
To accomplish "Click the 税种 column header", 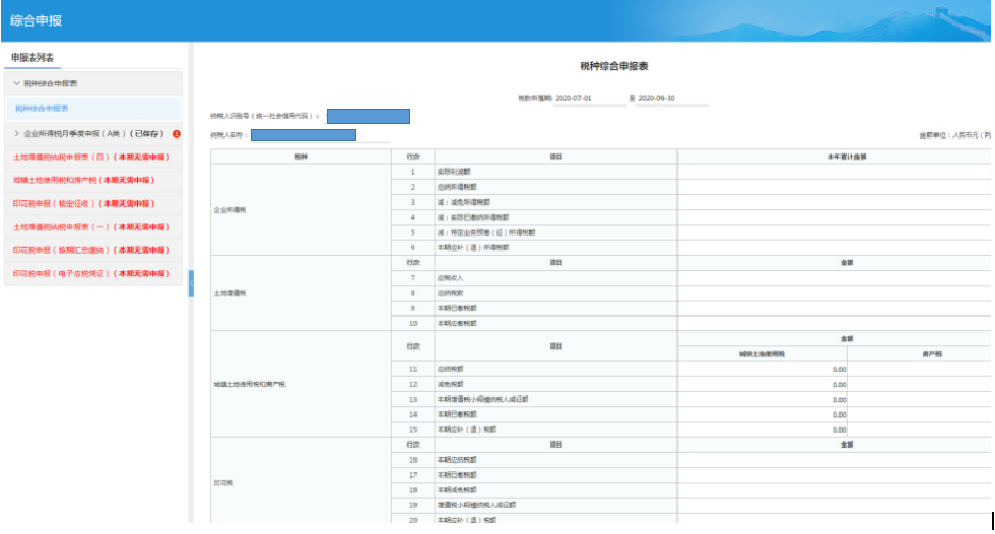I will (x=301, y=157).
